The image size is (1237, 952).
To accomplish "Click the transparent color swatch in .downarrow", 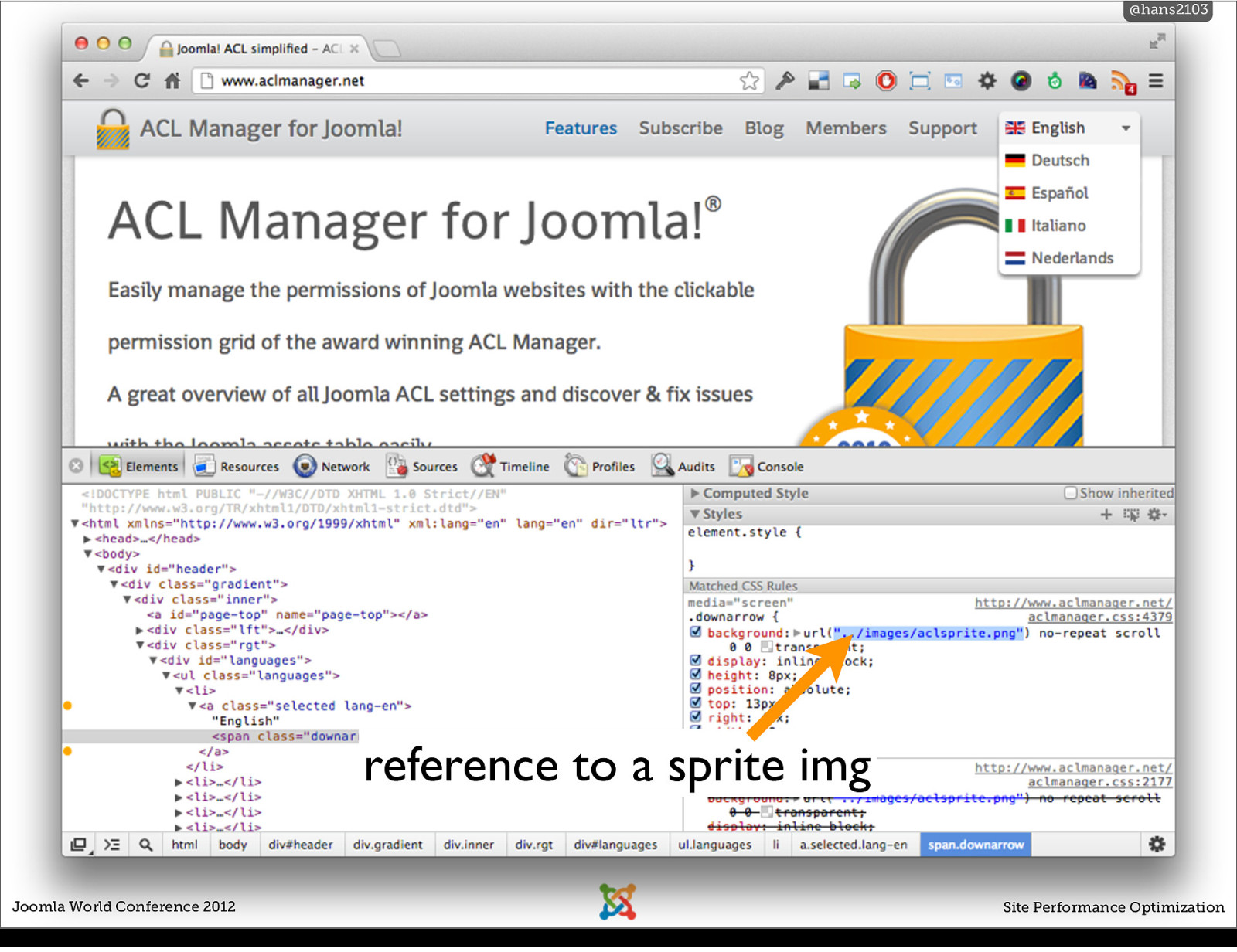I will [766, 647].
